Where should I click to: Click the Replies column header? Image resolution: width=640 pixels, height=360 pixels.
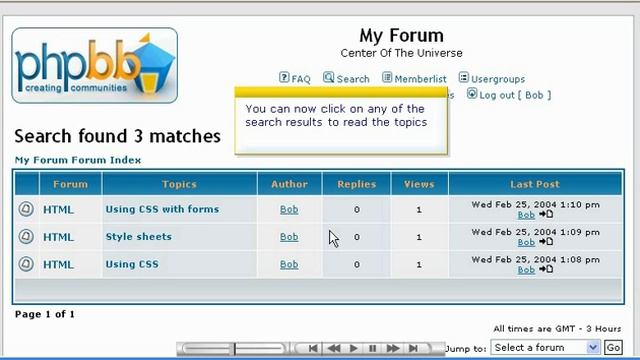356,184
